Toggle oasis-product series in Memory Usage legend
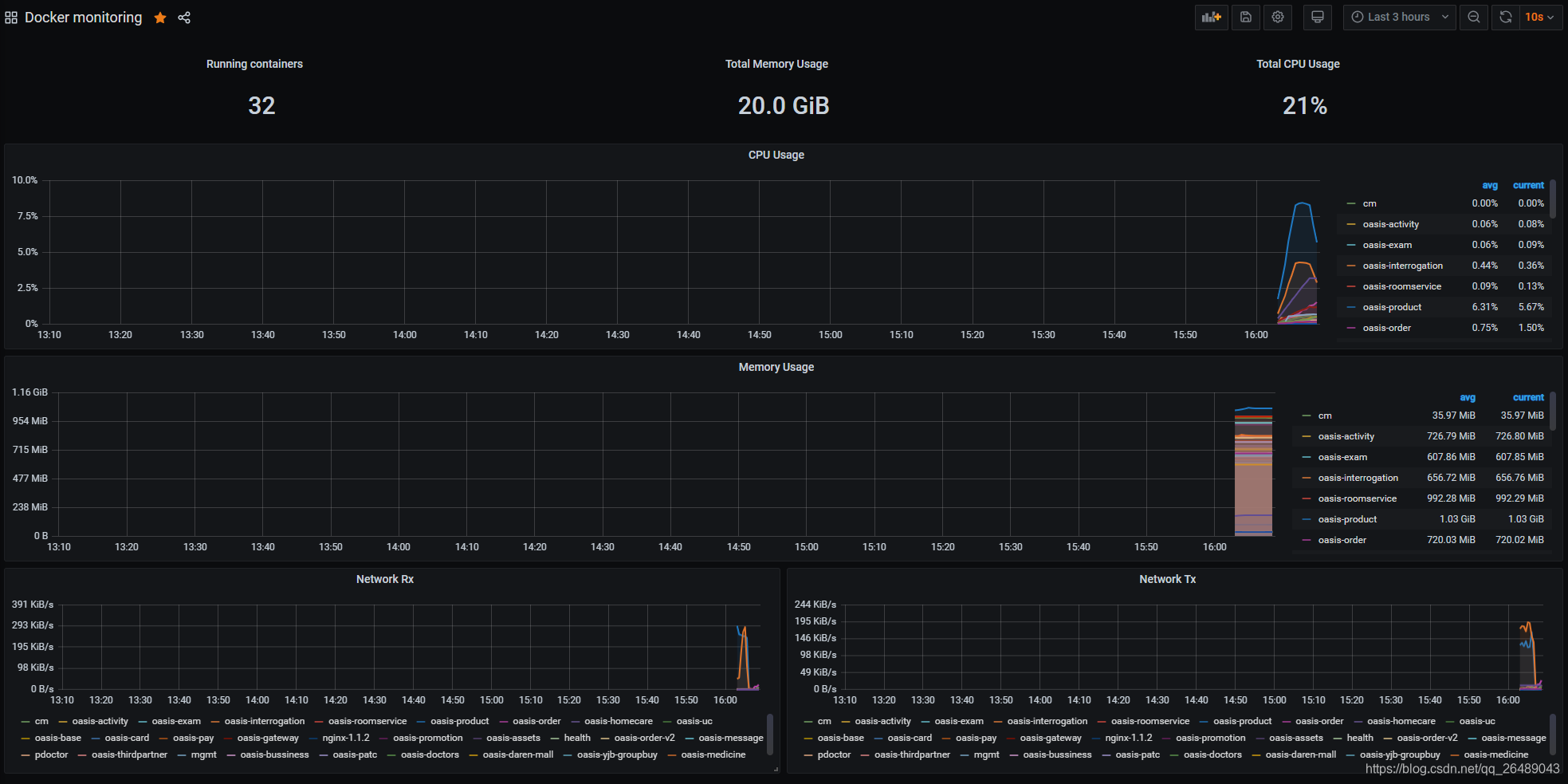Screen dimensions: 1568x784 coord(1347,519)
